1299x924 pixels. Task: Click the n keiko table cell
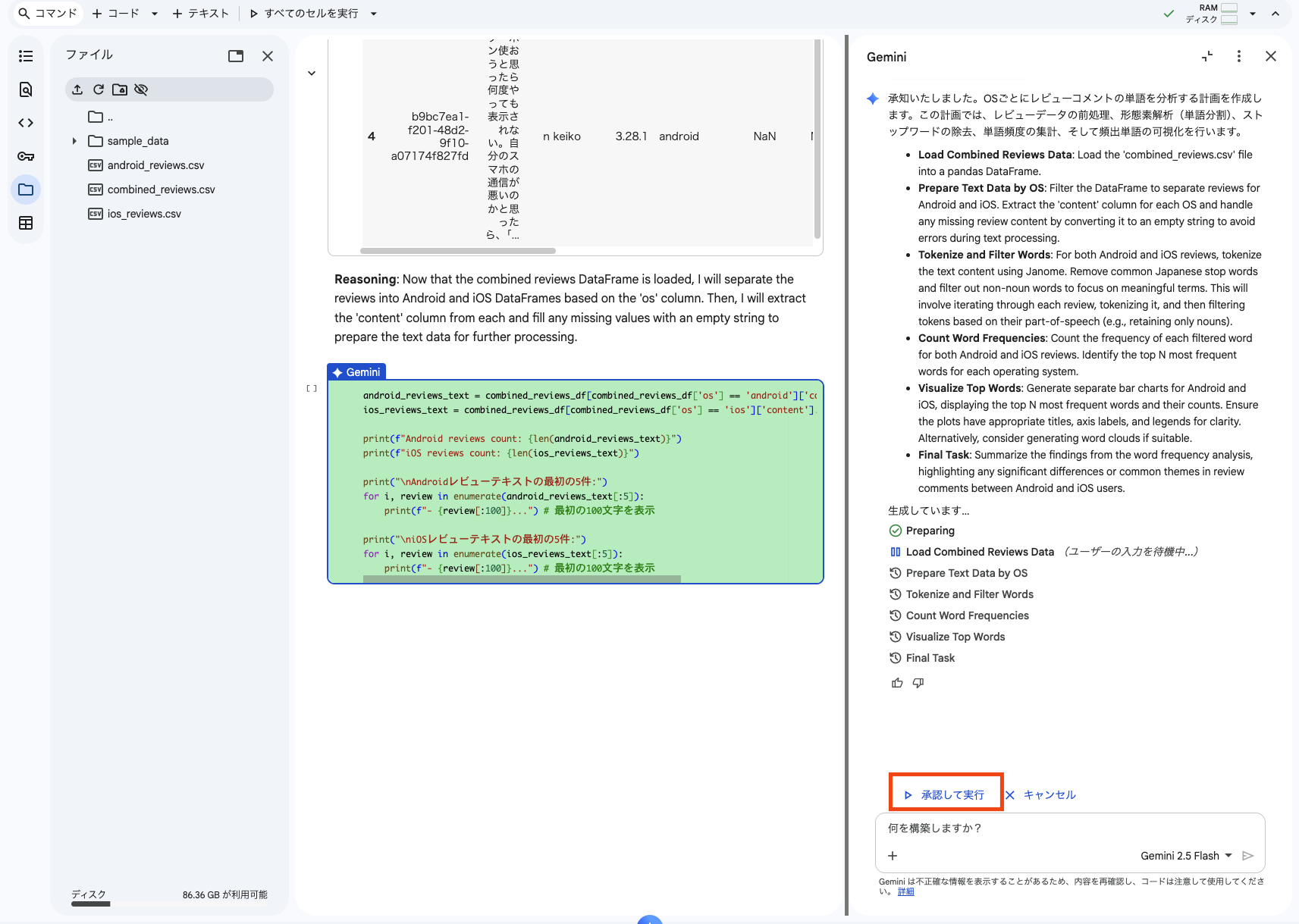pos(562,136)
